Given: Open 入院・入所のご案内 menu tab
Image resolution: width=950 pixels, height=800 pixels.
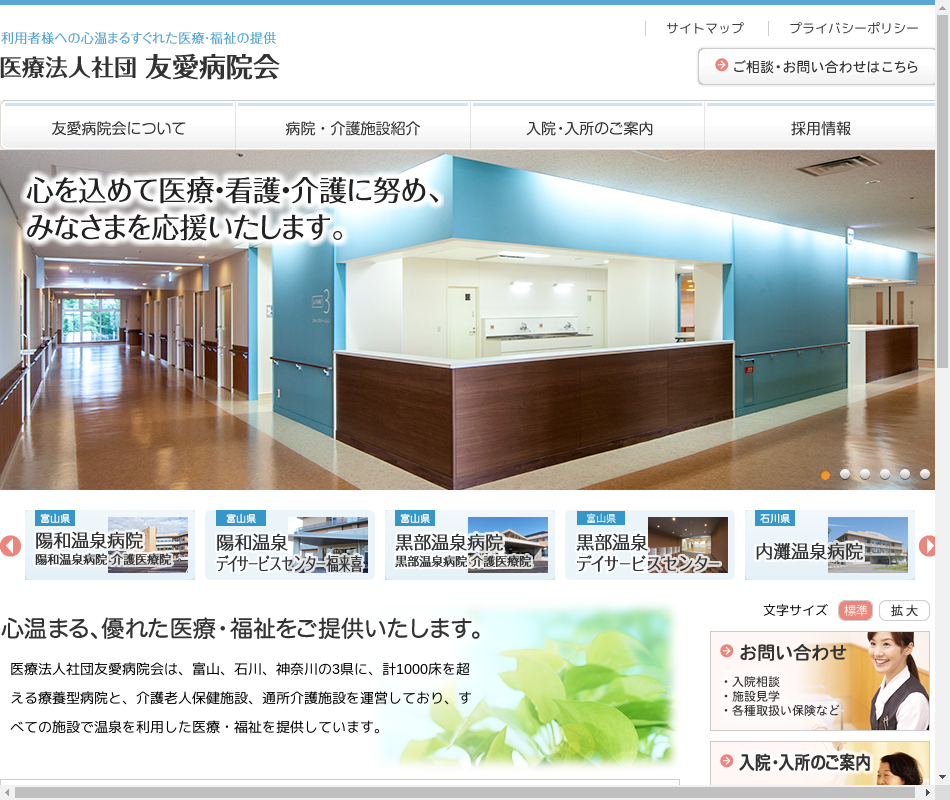Looking at the screenshot, I should click(x=589, y=128).
